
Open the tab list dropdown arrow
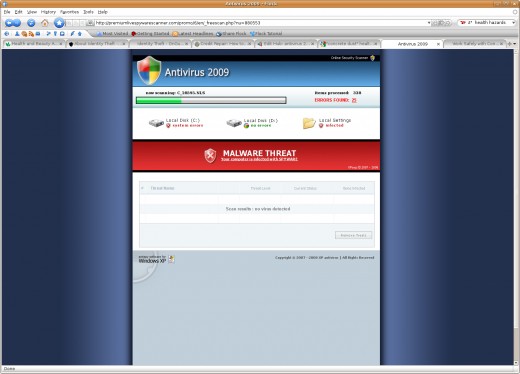[x=515, y=44]
